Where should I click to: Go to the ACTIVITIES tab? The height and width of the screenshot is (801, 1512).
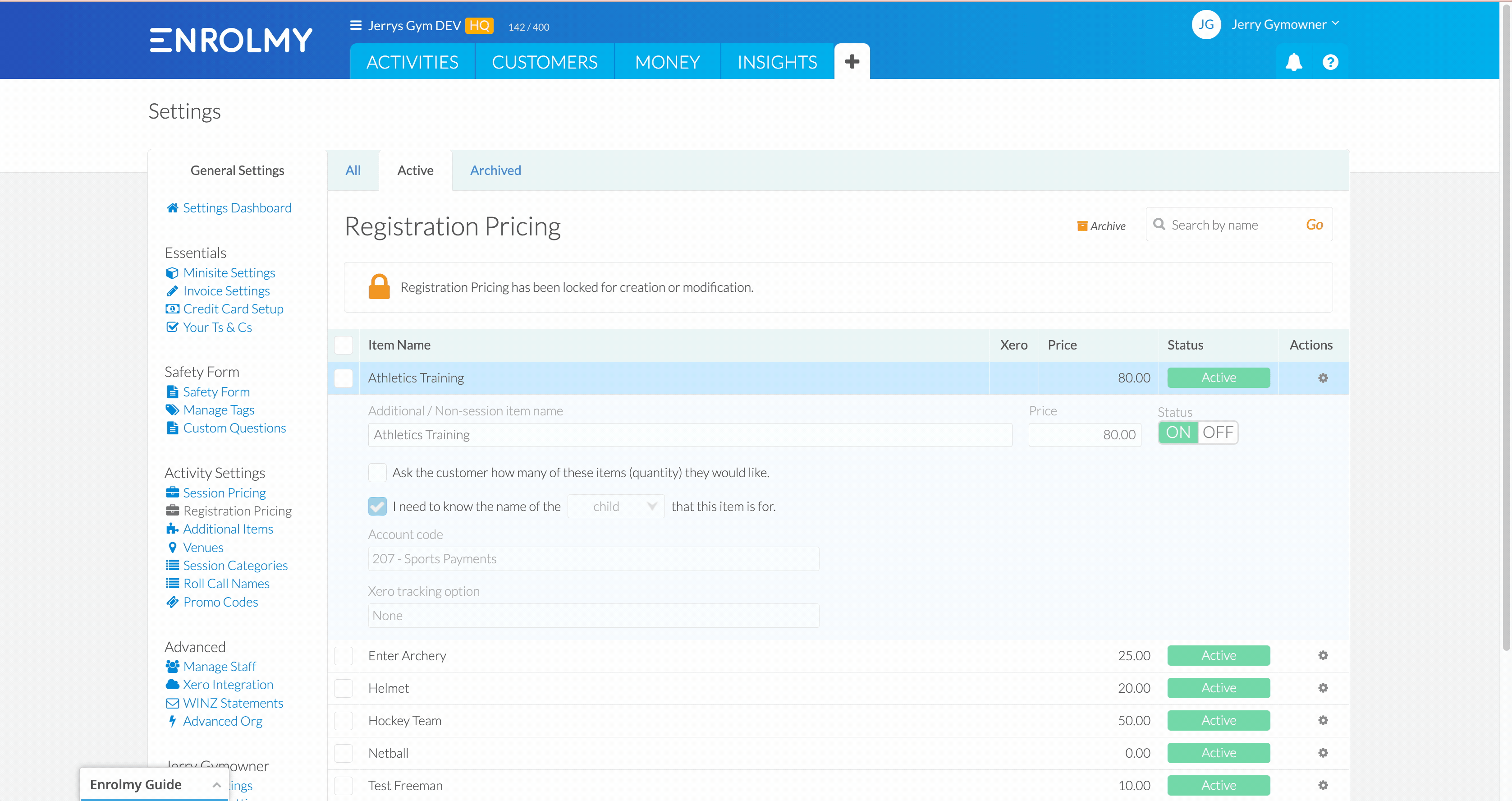point(412,61)
